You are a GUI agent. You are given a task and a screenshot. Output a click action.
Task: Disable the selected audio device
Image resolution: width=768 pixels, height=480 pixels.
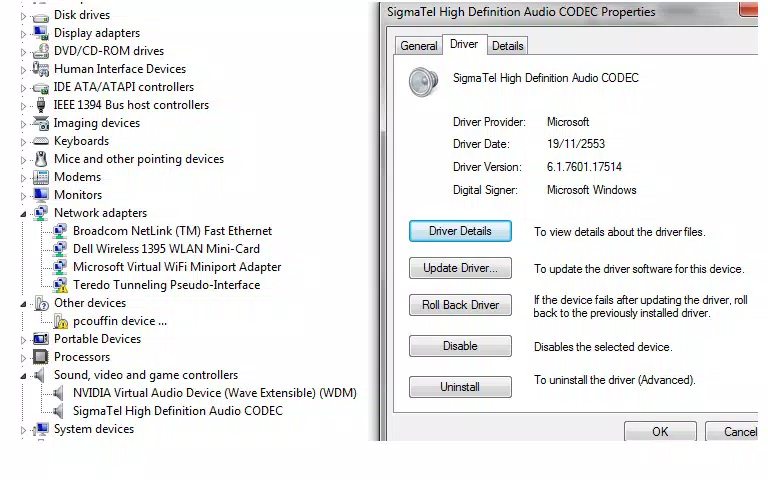(x=460, y=346)
